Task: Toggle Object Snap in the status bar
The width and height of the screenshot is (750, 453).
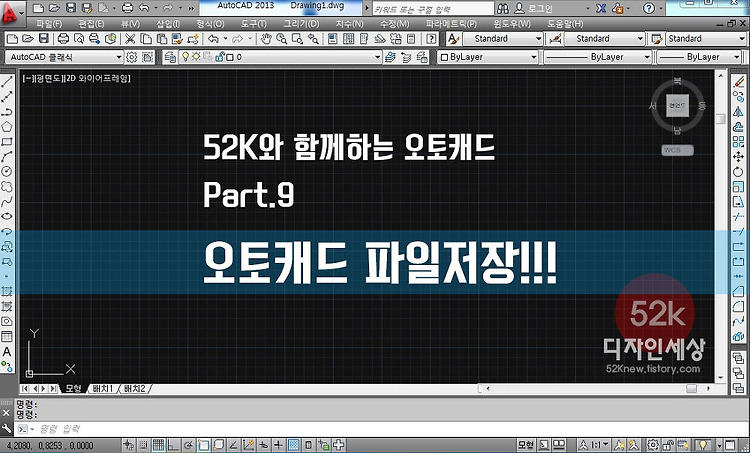Action: pos(203,445)
